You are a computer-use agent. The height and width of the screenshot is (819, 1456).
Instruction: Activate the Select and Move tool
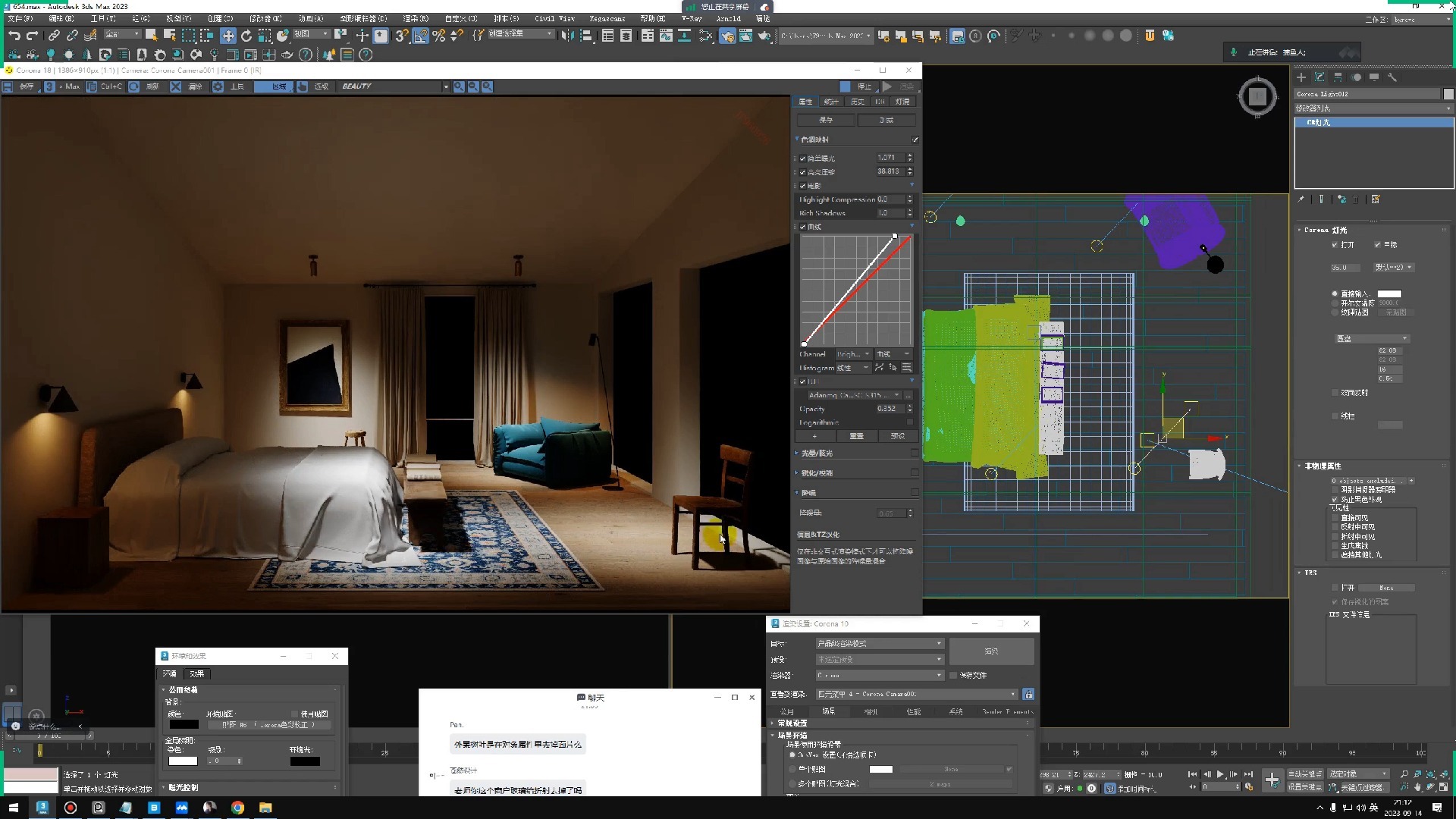(228, 36)
